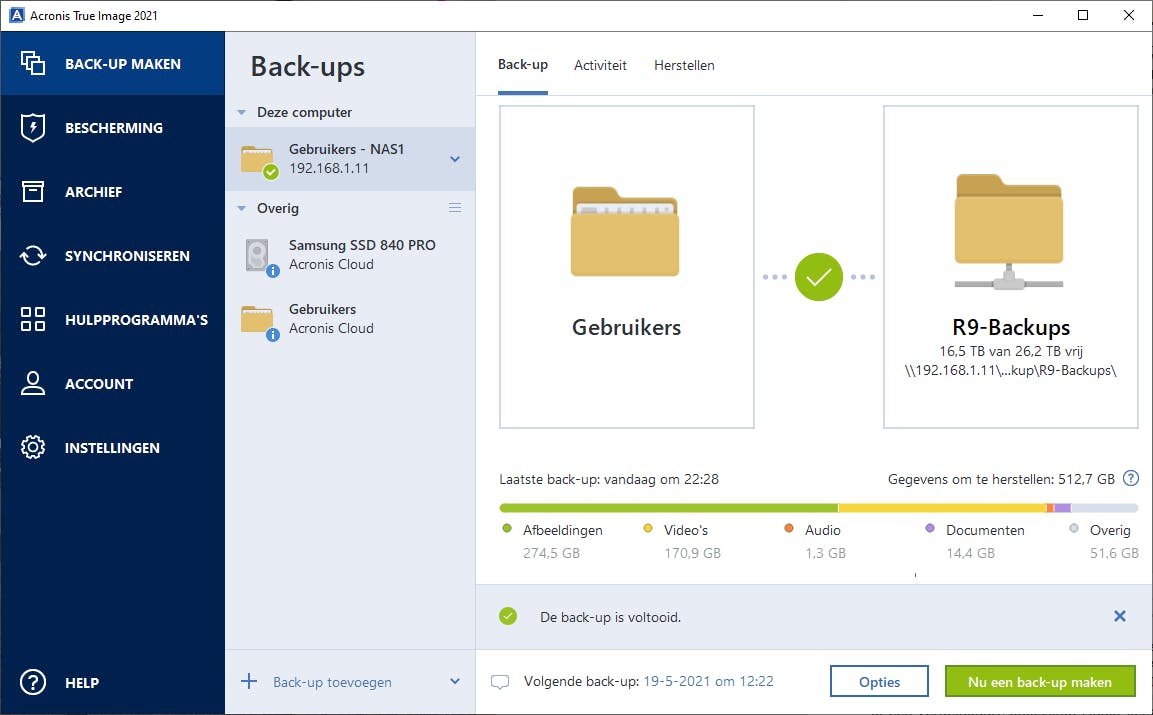
Task: Dismiss the back-up voltooid notification
Action: tap(1120, 616)
